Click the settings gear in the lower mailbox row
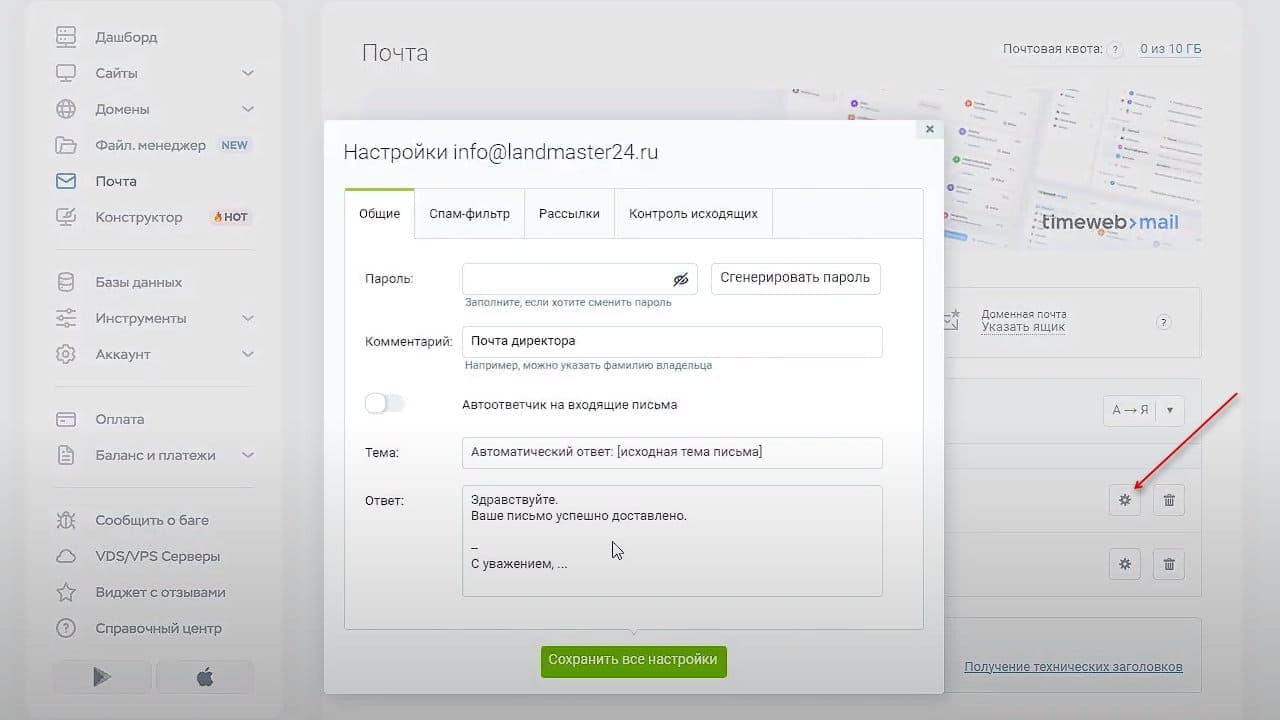Viewport: 1280px width, 720px height. point(1125,564)
